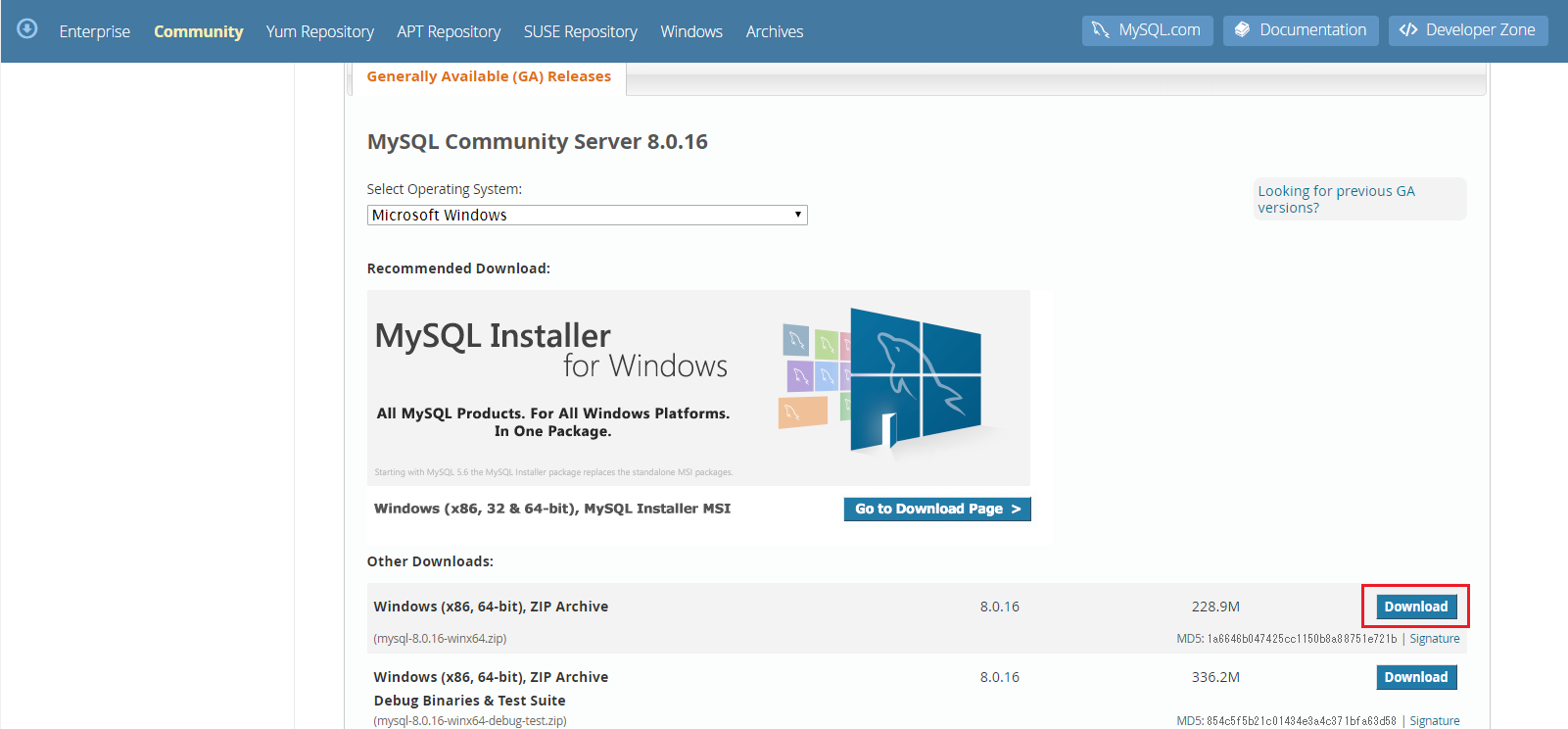Click the circular download icon in header
The image size is (1568, 729).
click(27, 28)
